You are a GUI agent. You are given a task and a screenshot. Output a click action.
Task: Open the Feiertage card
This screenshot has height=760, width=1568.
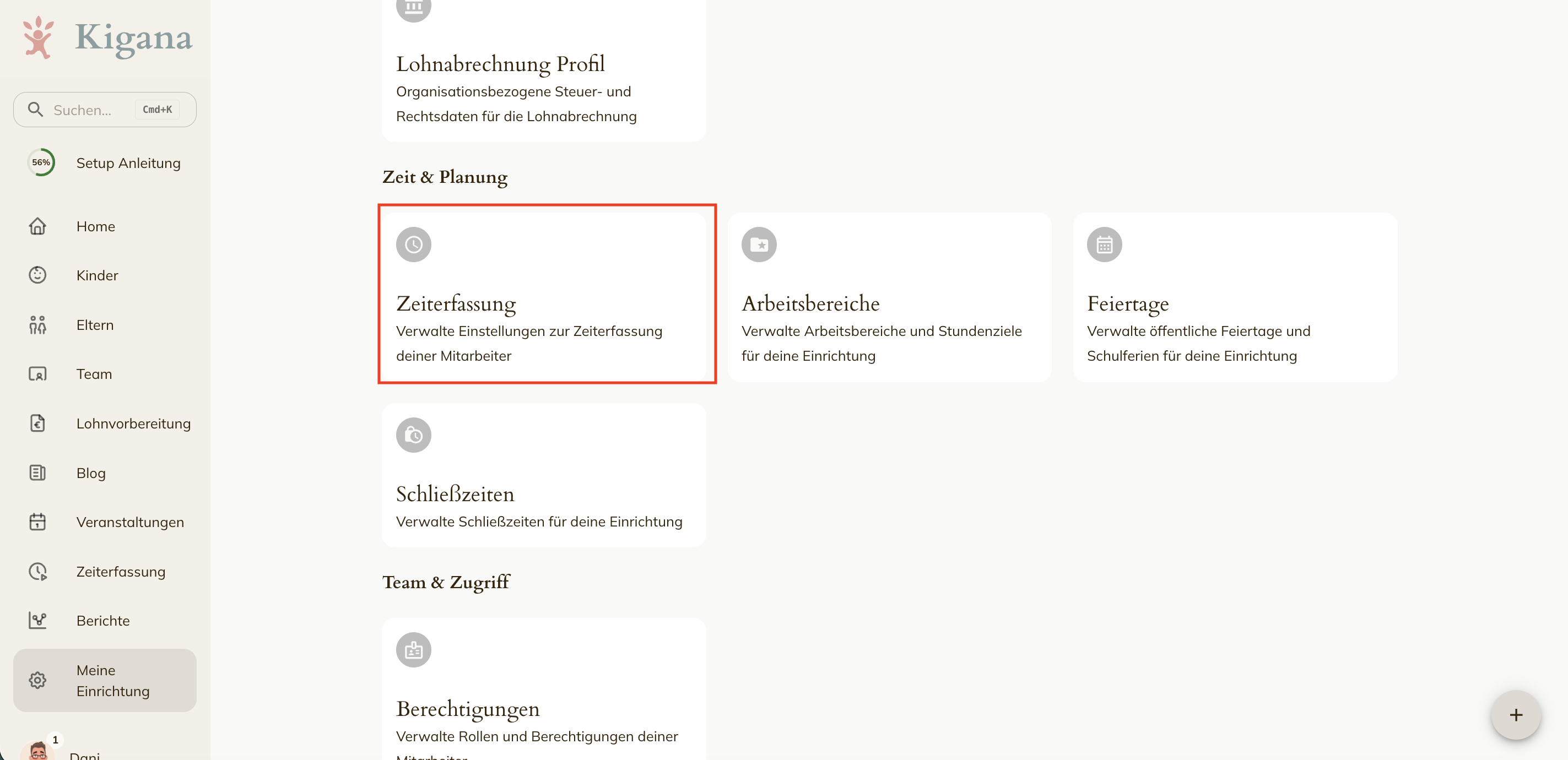[x=1235, y=297]
